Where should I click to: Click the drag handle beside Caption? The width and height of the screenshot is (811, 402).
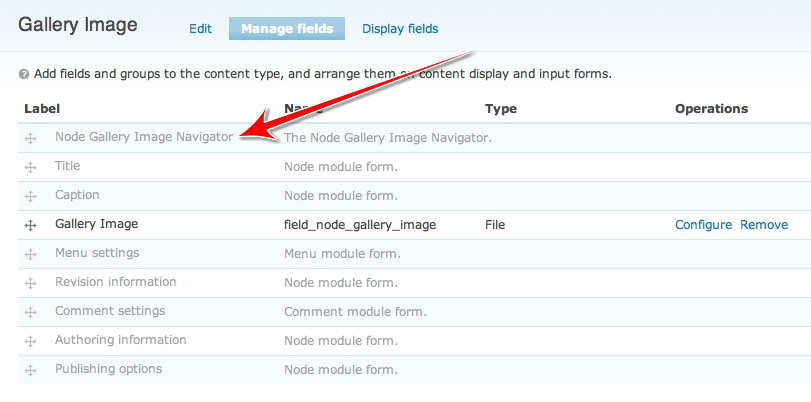tap(30, 196)
